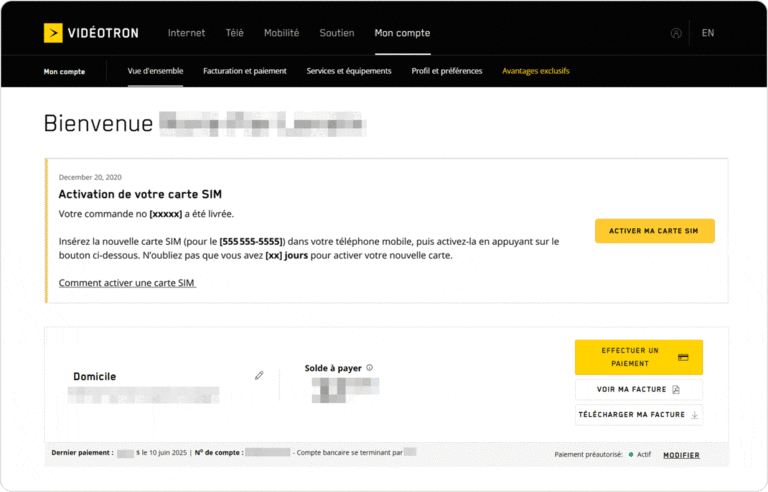768x492 pixels.
Task: Switch to Vue d'ensemble tab
Action: coord(155,71)
